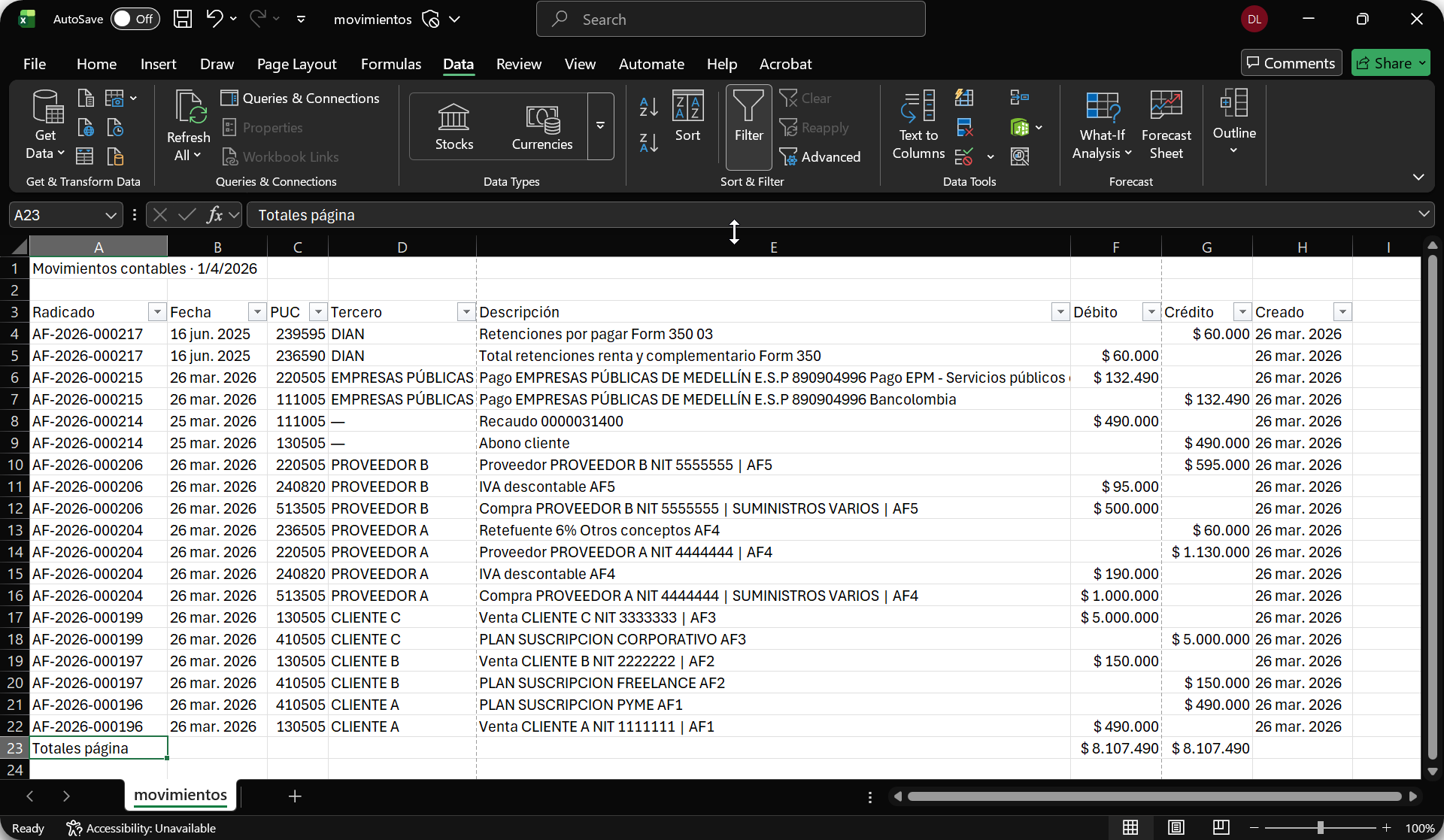This screenshot has width=1444, height=840.
Task: Switch to Page Break Preview view
Action: click(1221, 827)
